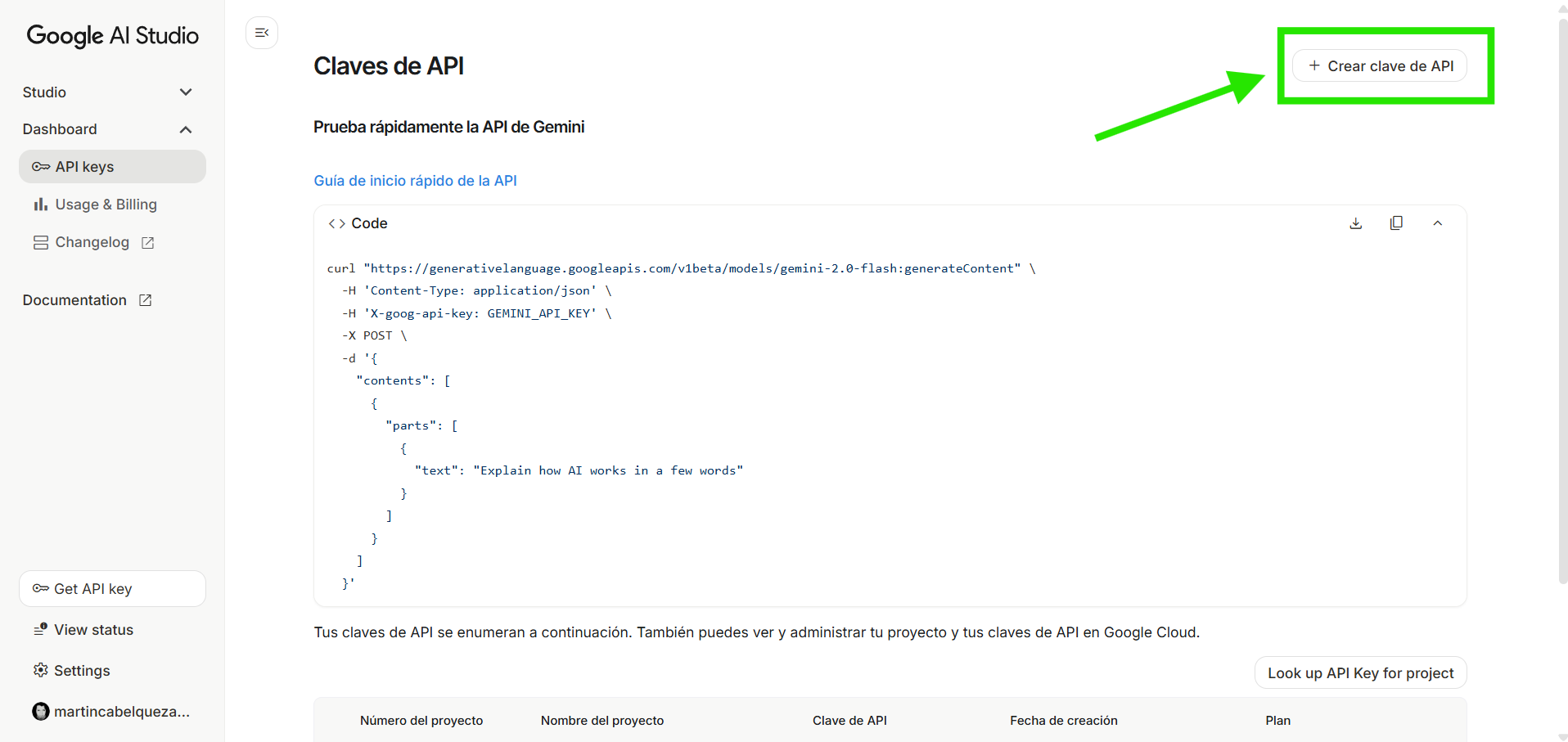1568x742 pixels.
Task: Click the Crear clave de API button
Action: [1380, 65]
